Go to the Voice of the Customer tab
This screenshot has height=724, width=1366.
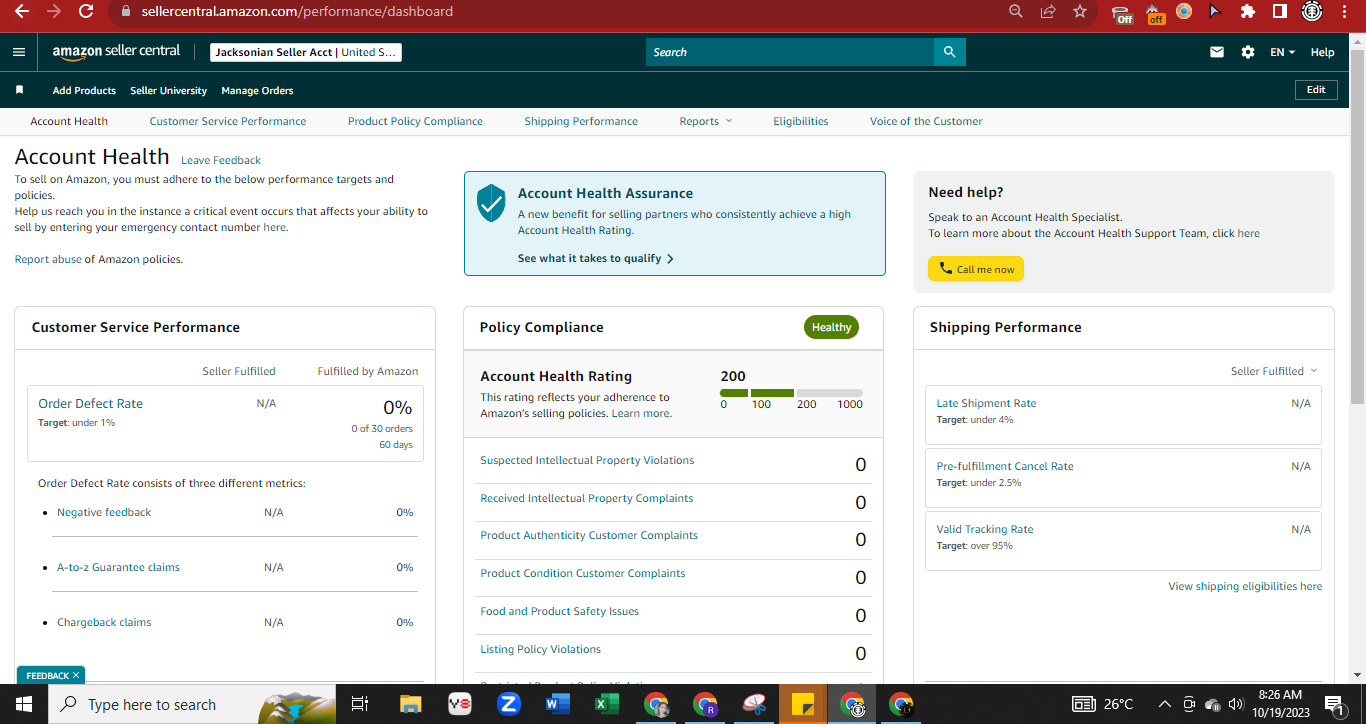(926, 121)
